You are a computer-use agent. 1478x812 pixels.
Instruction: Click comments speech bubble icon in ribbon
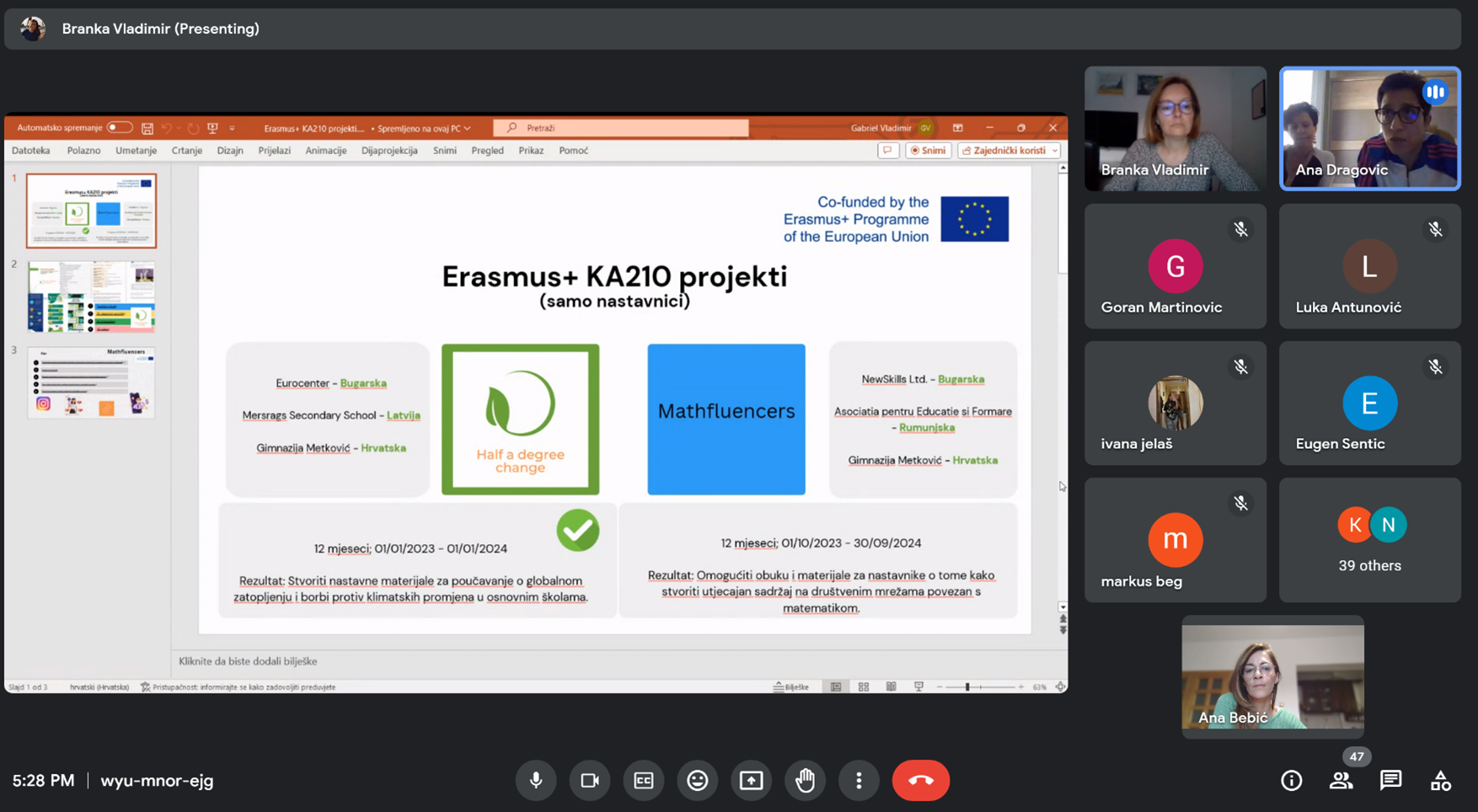[887, 151]
